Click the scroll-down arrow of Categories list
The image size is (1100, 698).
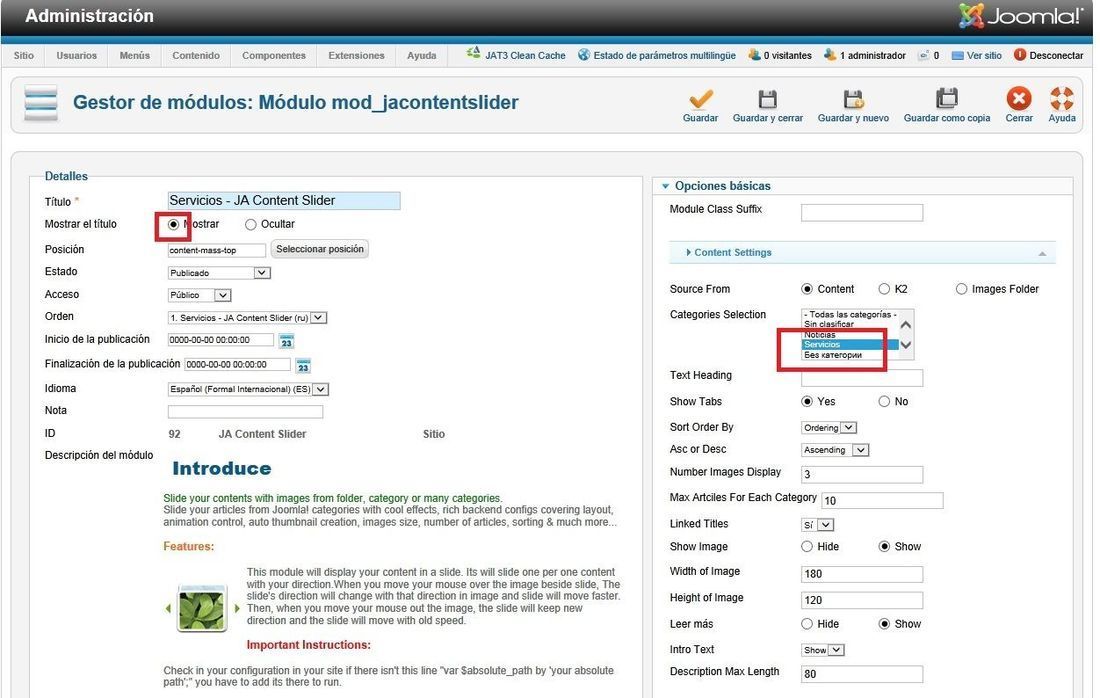(906, 345)
